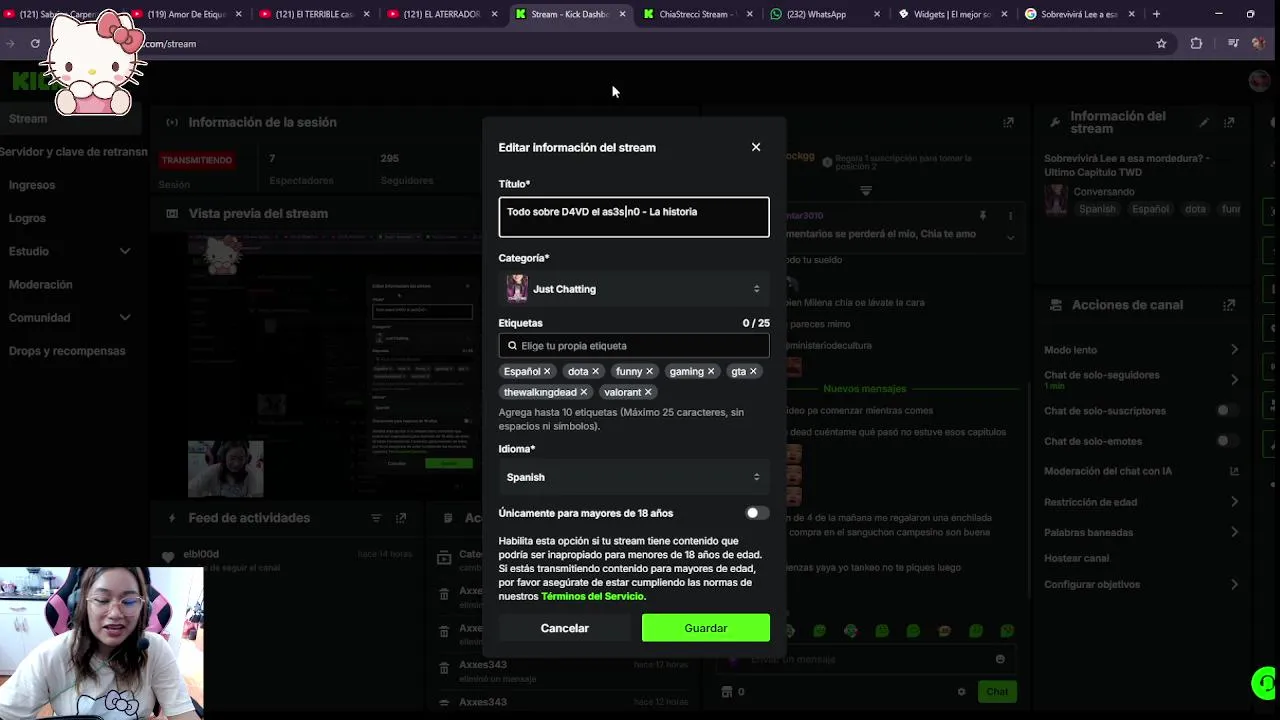Remove the funny tag

point(649,371)
